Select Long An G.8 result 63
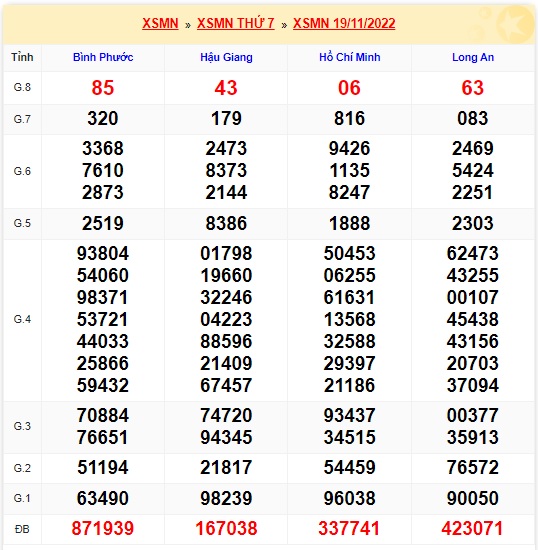The width and height of the screenshot is (538, 550). tap(473, 88)
